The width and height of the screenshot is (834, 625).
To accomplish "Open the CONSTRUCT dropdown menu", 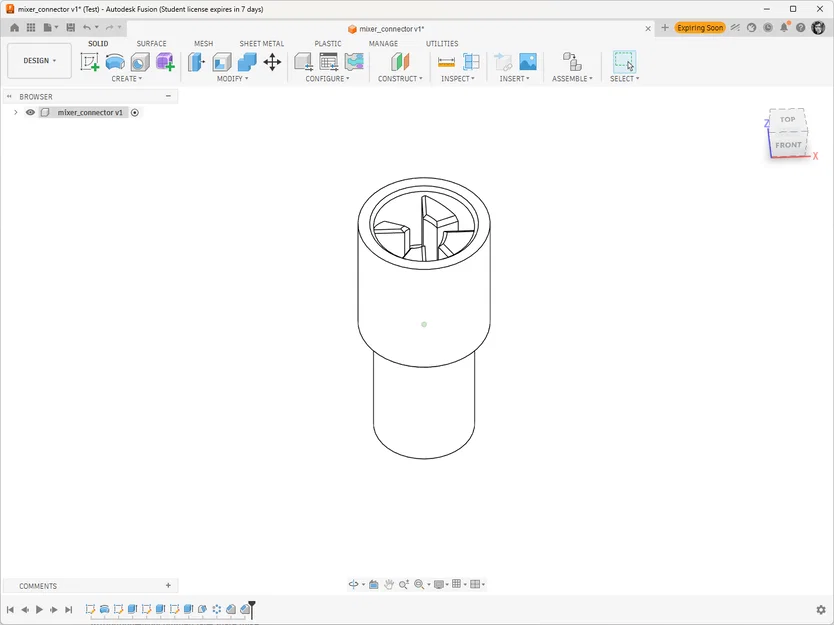I will [400, 79].
